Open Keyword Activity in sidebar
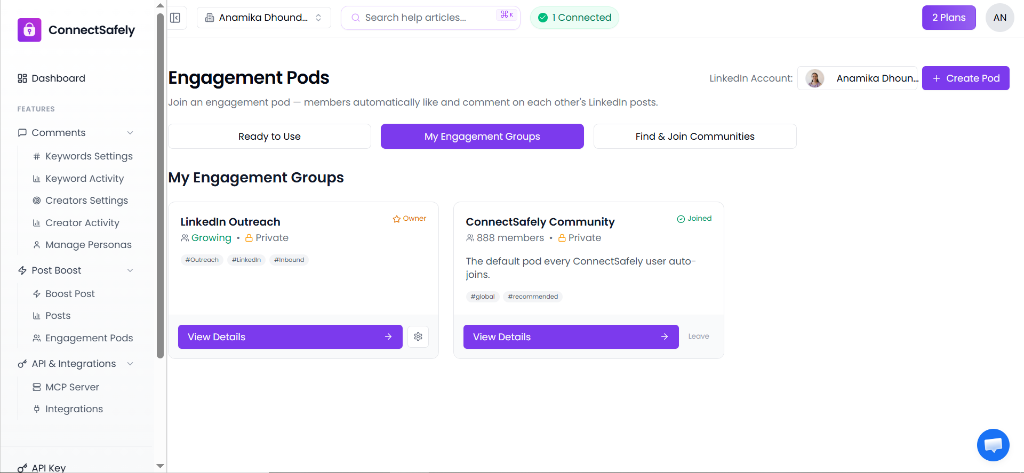 pyautogui.click(x=78, y=178)
